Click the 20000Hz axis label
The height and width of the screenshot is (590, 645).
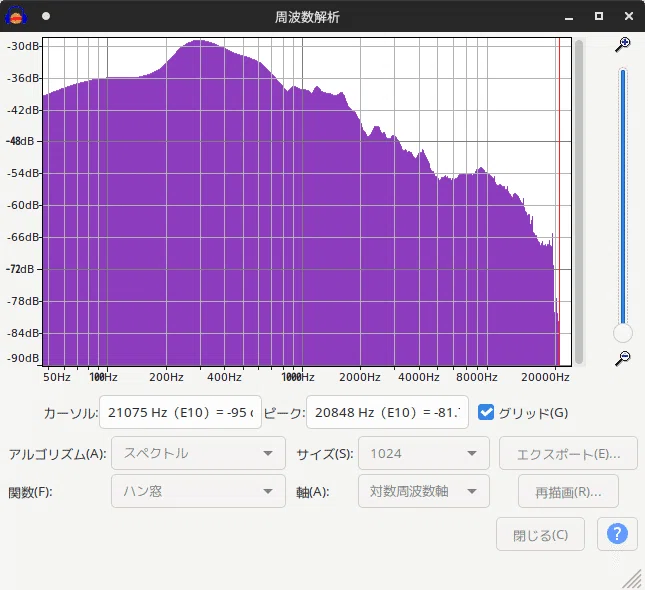click(545, 377)
